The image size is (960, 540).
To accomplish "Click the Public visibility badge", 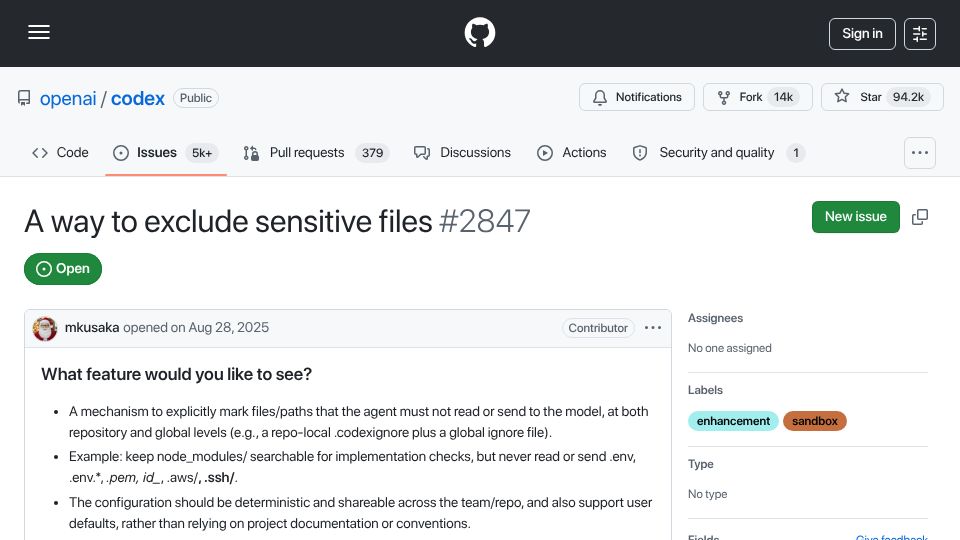I will pos(195,98).
